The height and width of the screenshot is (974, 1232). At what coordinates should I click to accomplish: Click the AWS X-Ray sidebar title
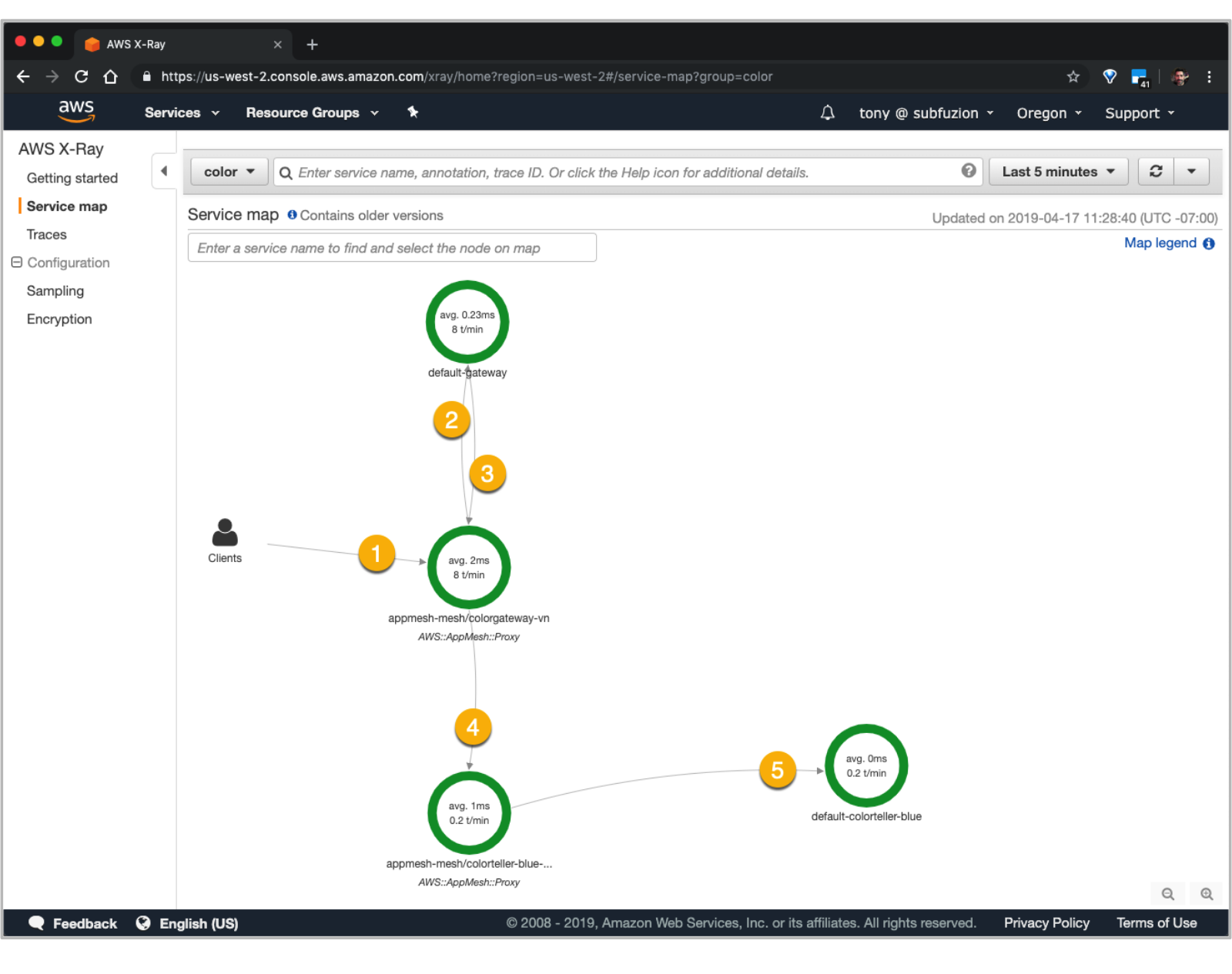point(61,149)
